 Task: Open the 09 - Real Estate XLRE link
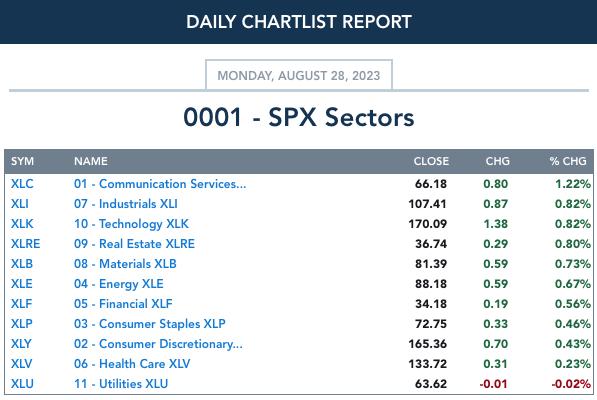pos(134,244)
